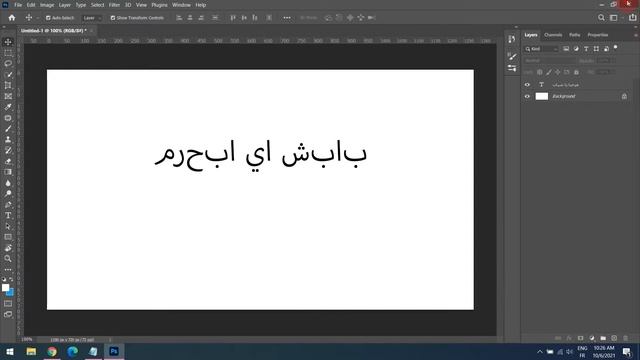Click the delete layer trash icon

[x=625, y=338]
